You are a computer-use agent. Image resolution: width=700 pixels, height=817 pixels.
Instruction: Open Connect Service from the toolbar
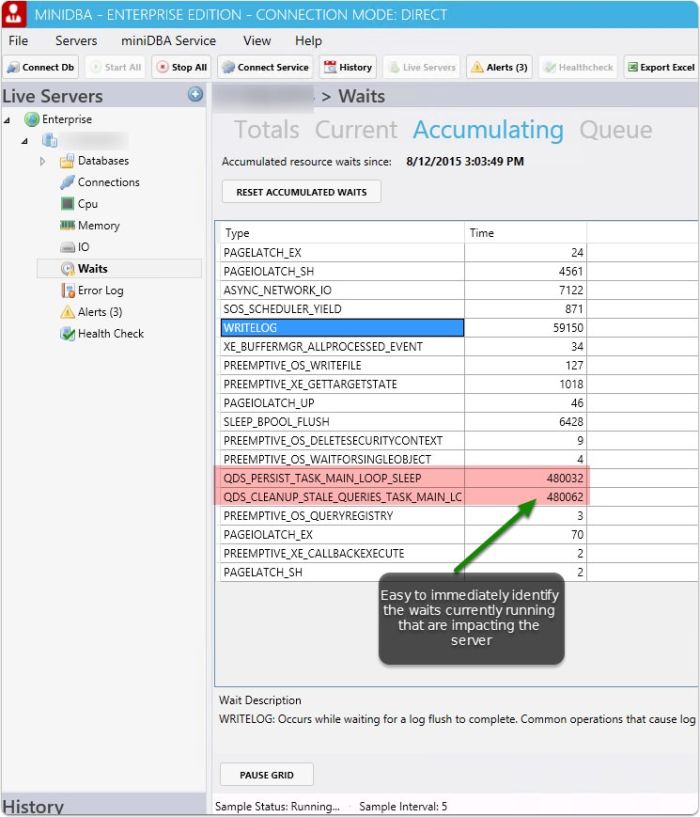point(264,67)
